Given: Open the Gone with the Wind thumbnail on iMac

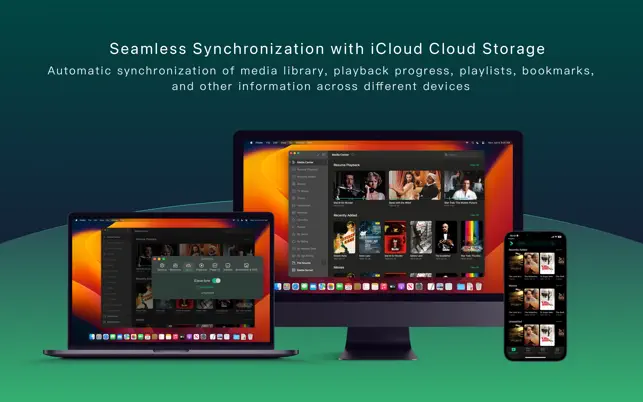Looking at the screenshot, I should (415, 185).
